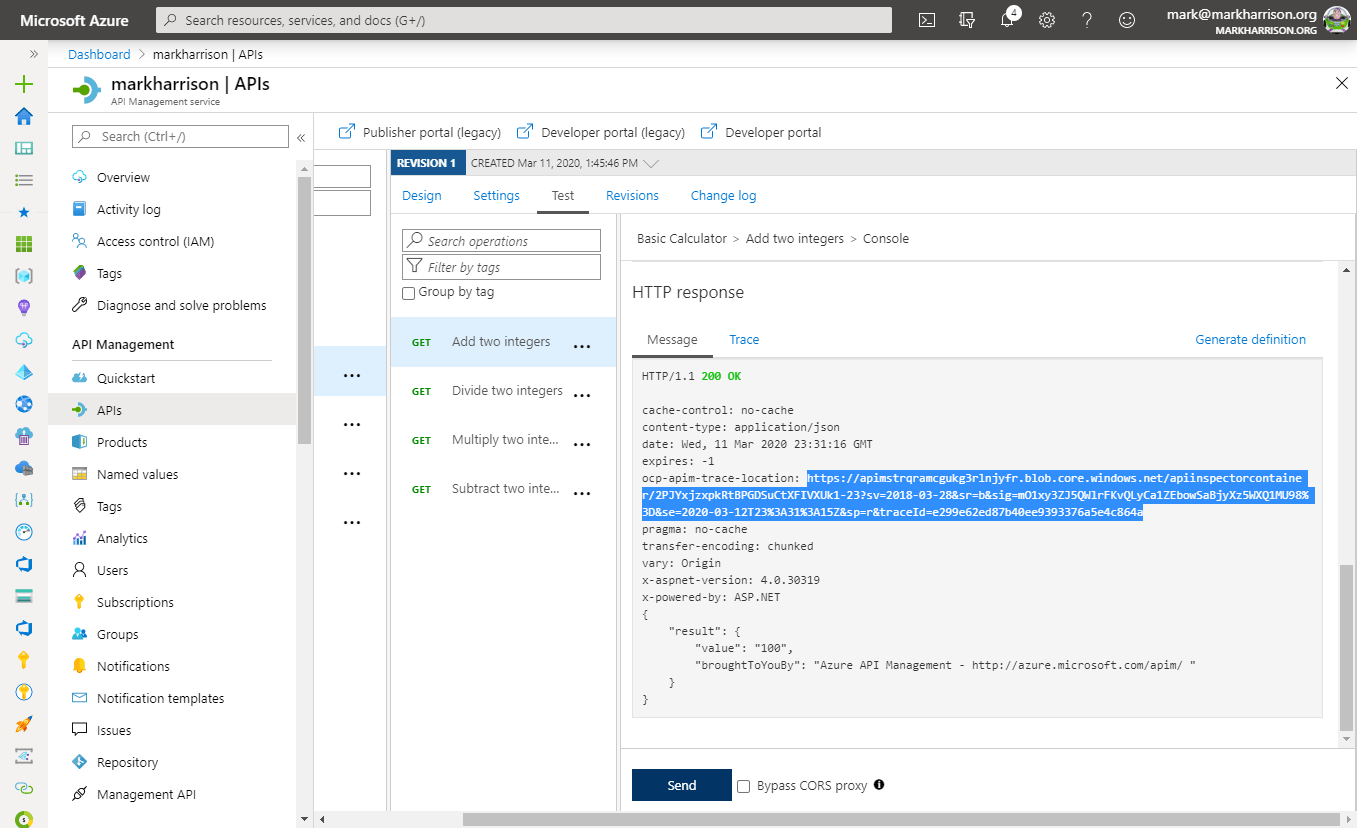
Task: Open the portal settings gear
Action: point(1046,20)
